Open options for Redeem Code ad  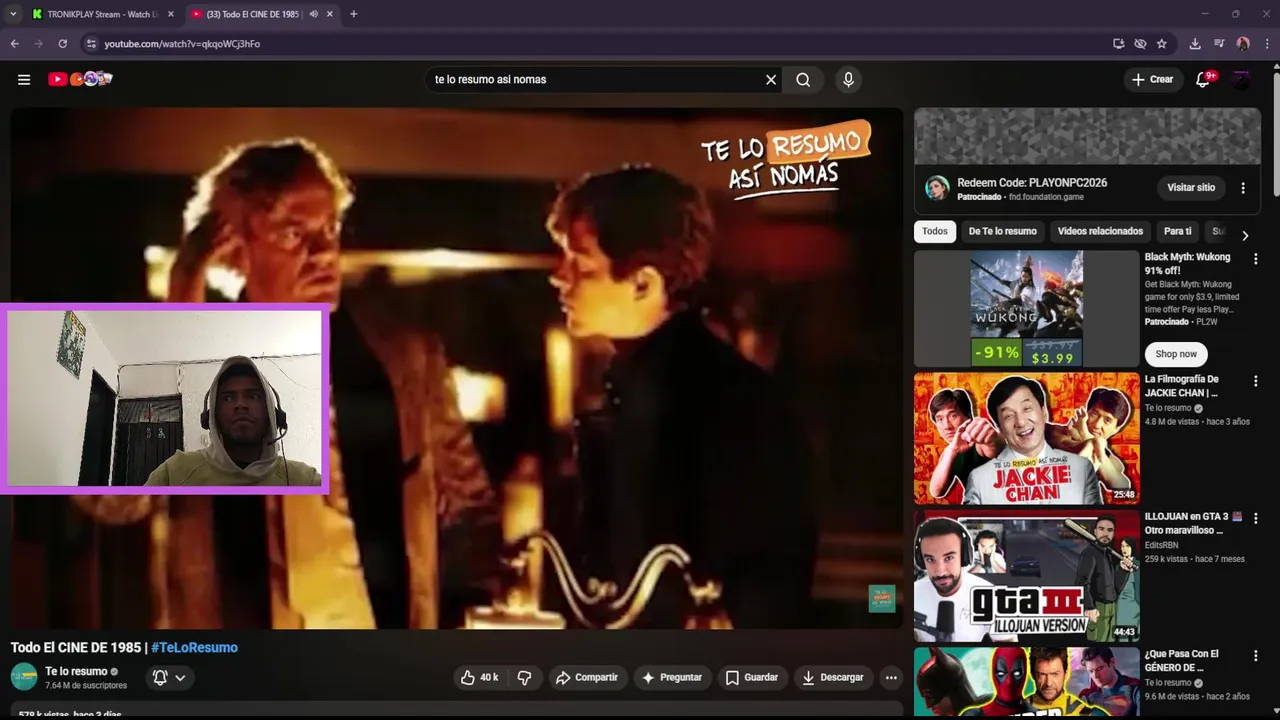pyautogui.click(x=1243, y=188)
